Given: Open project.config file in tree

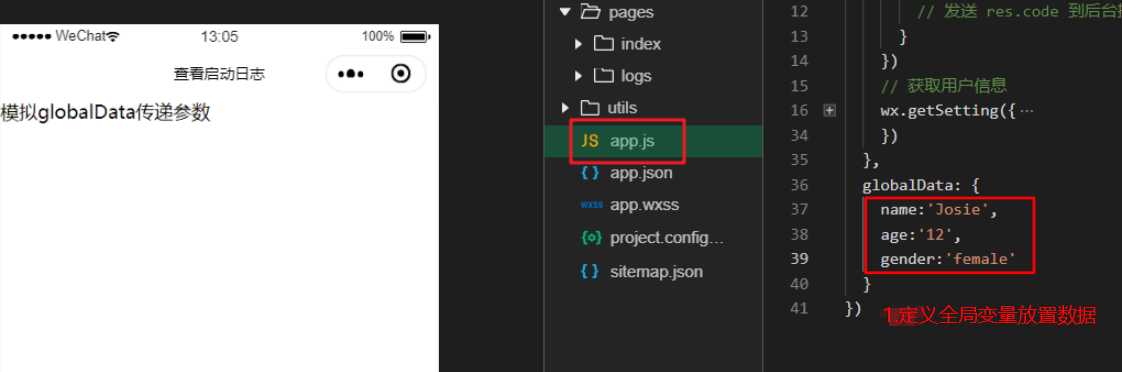Looking at the screenshot, I should [x=653, y=238].
